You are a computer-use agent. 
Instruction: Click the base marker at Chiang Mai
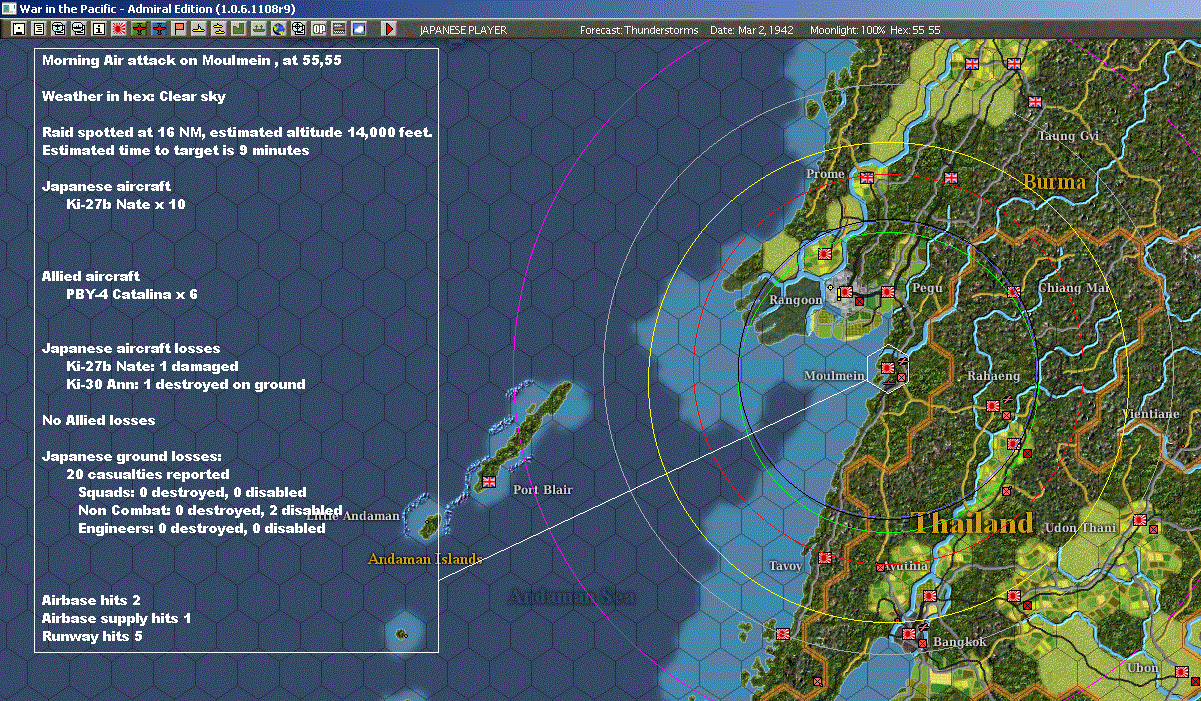click(1014, 292)
